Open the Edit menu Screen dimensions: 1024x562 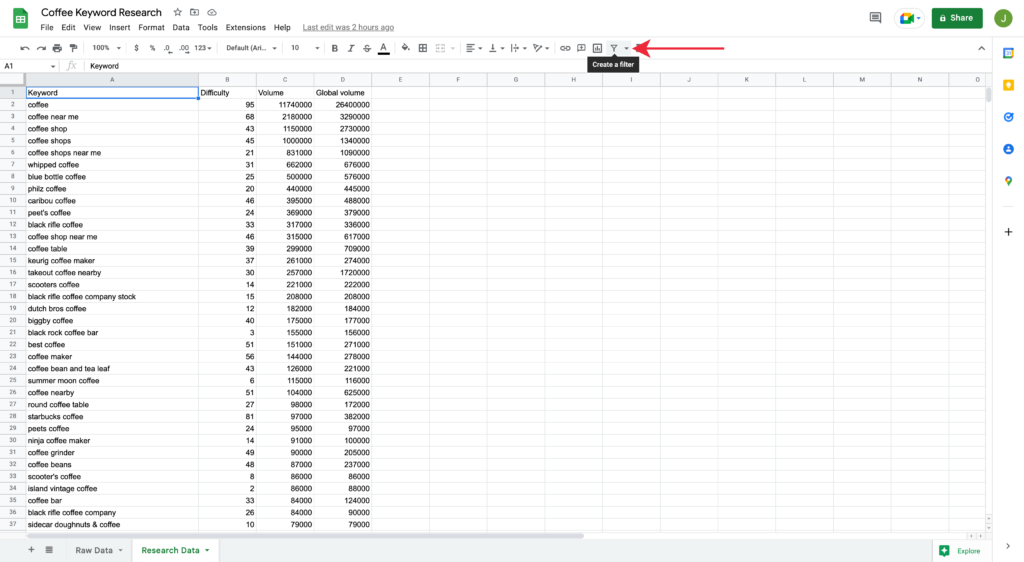[x=69, y=27]
